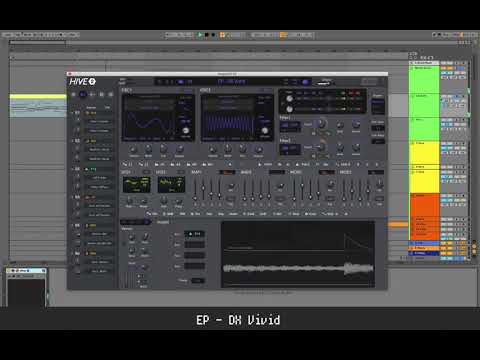Click the second AMP1 envelope slider (decay)
480x360 pixels.
tap(203, 189)
